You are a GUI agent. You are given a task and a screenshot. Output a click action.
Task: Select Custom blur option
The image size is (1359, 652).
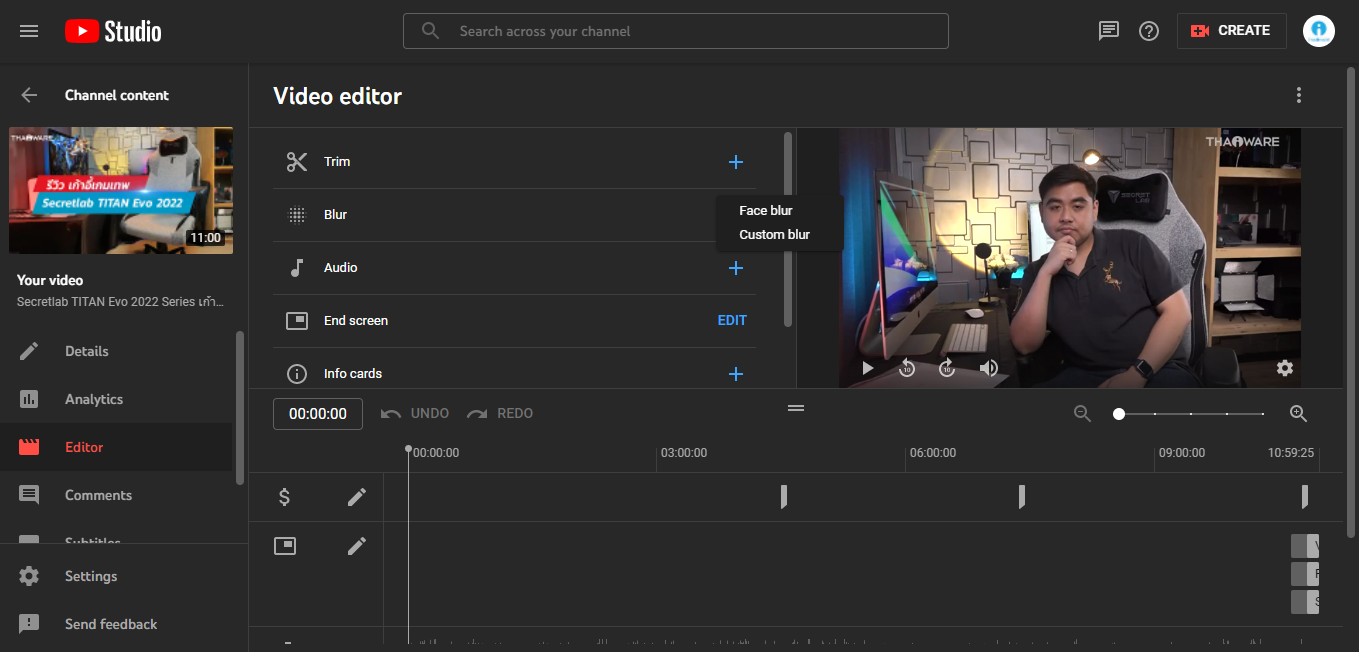(x=774, y=235)
